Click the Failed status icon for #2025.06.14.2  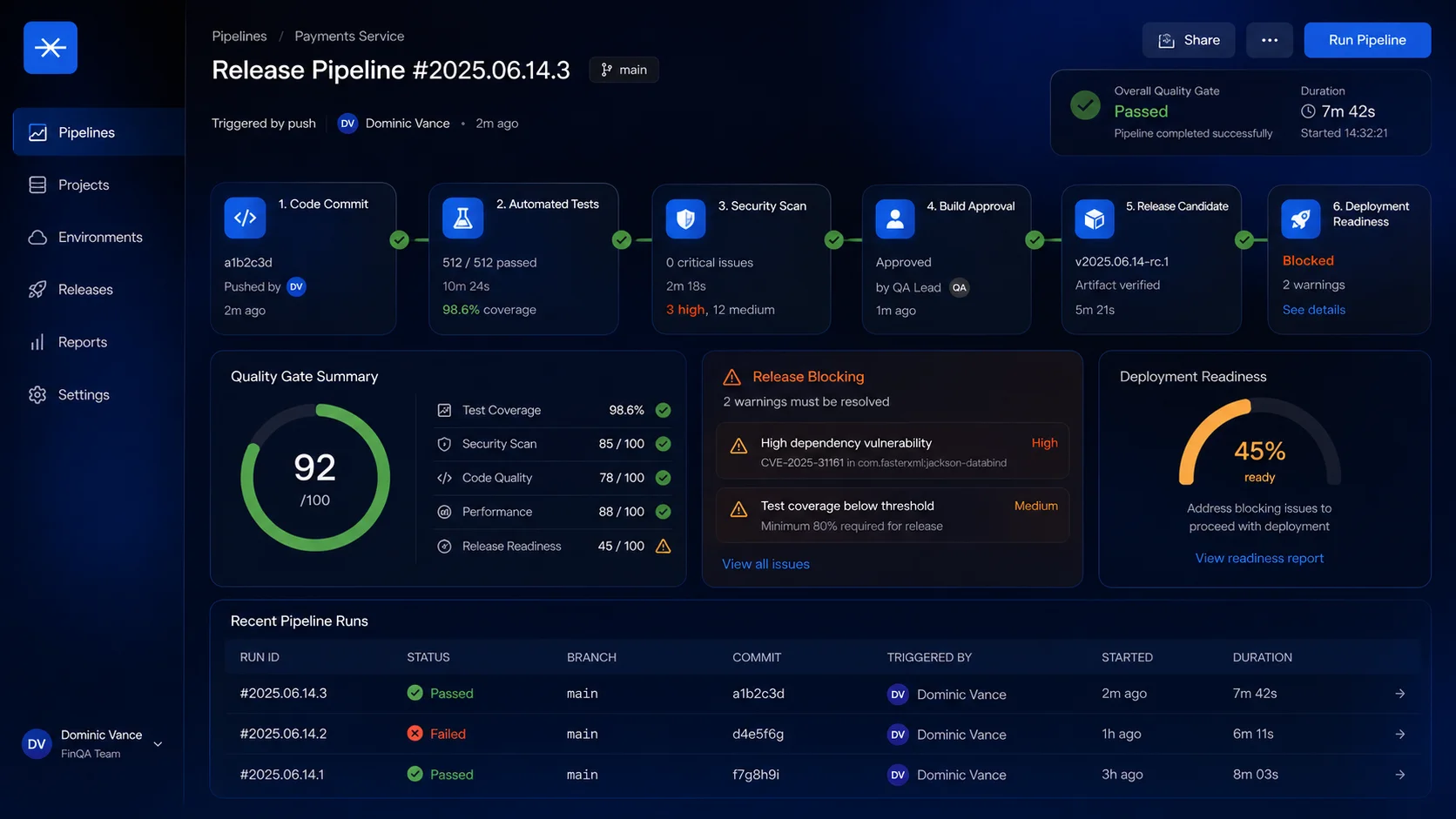[x=415, y=734]
